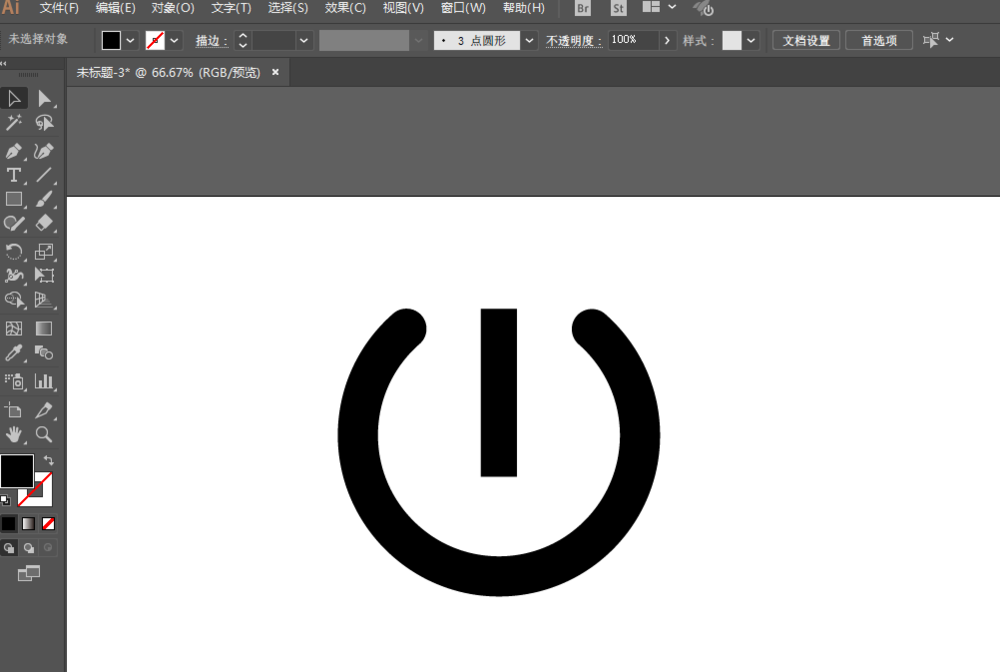1000x672 pixels.
Task: Enable Draw Normal mode
Action: [9, 548]
